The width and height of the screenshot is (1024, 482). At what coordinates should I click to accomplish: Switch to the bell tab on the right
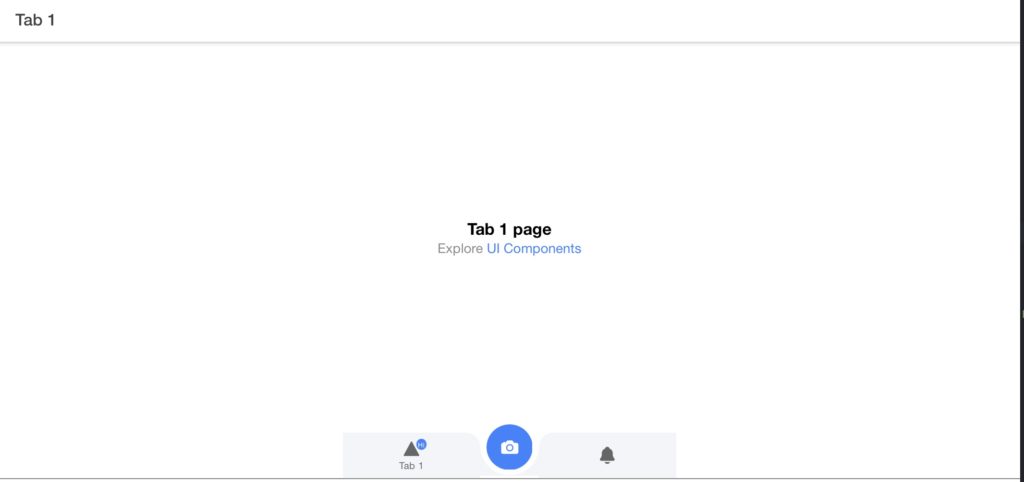(607, 455)
